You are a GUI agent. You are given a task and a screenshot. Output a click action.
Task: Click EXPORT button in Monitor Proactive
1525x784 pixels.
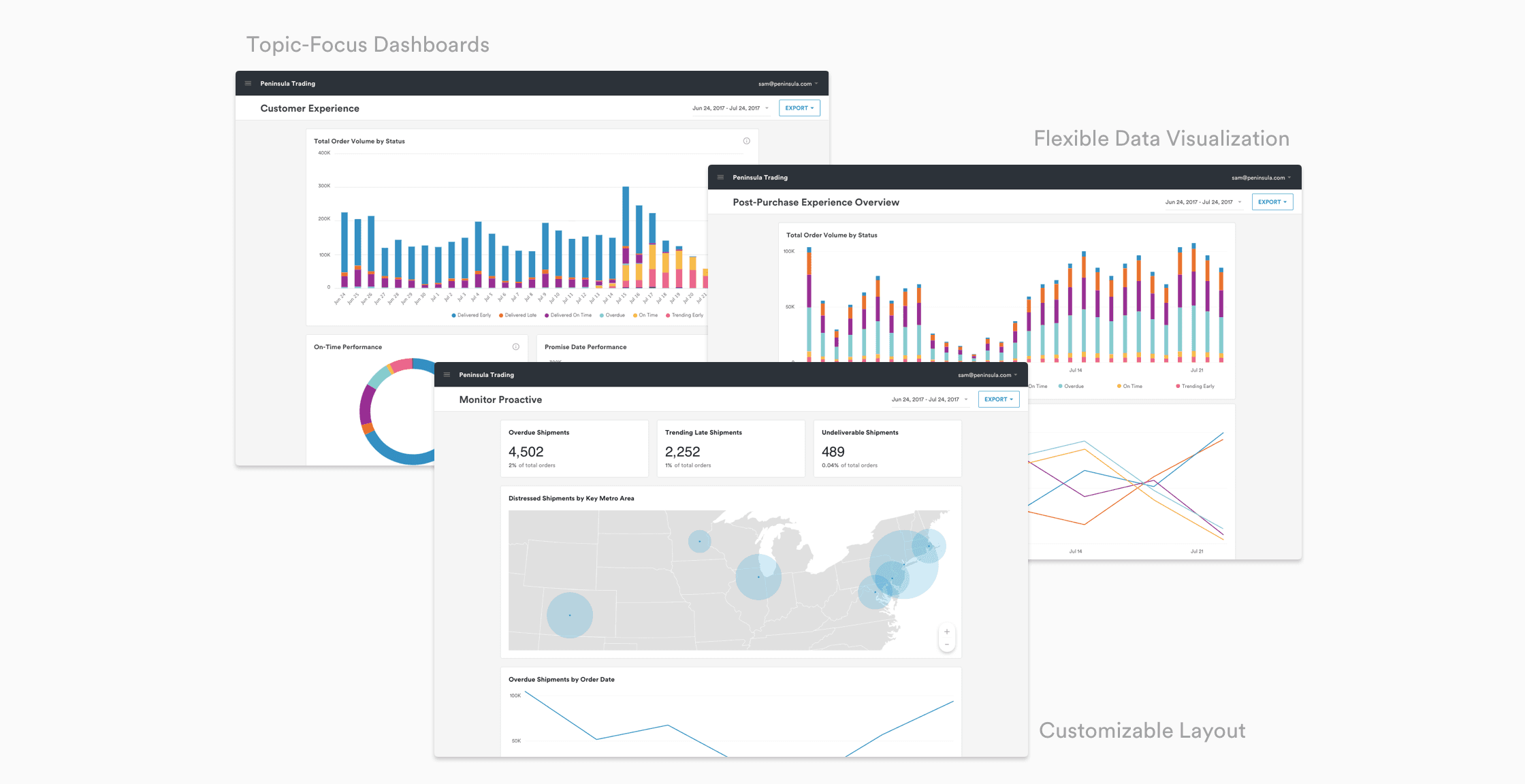[x=998, y=399]
